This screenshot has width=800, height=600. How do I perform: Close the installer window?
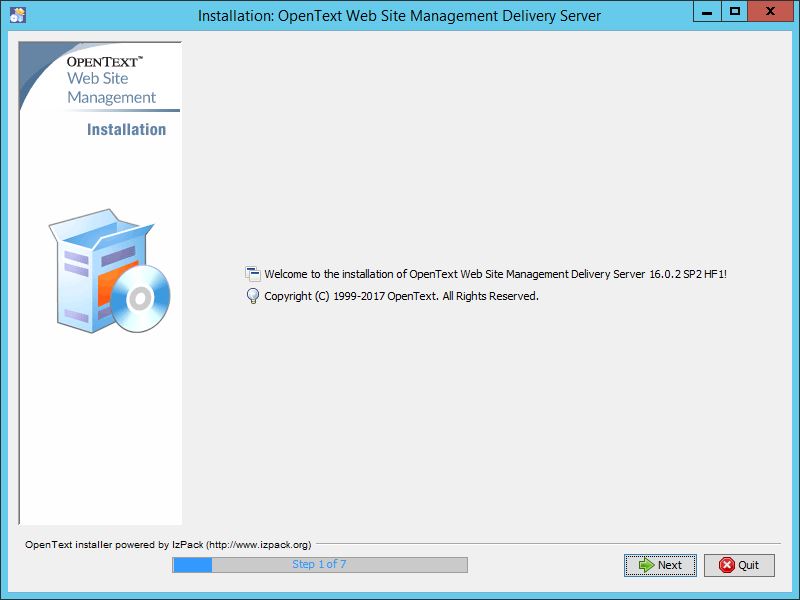(771, 11)
